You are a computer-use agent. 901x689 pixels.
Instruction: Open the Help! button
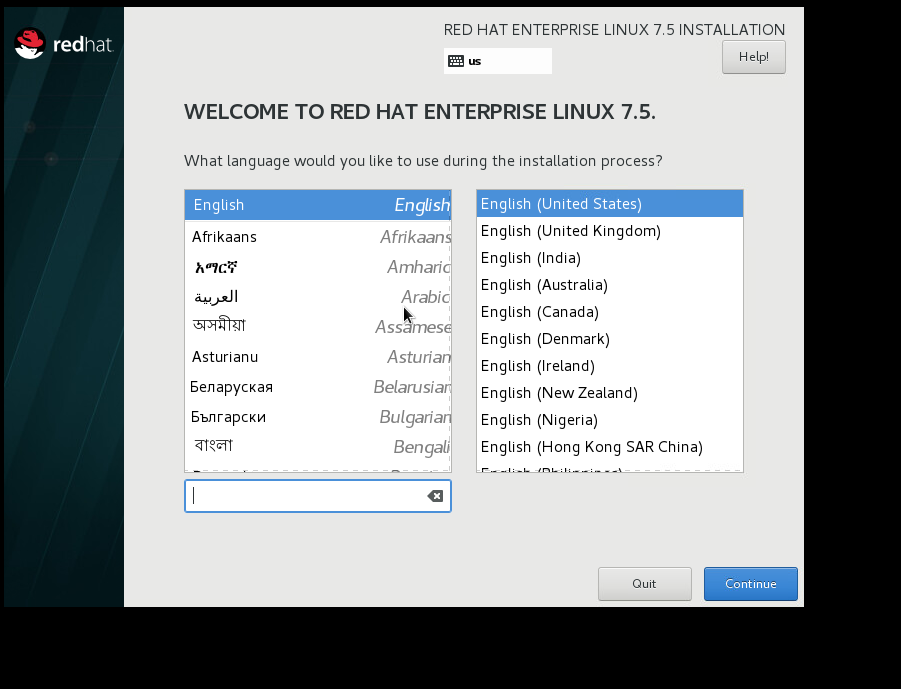(x=753, y=57)
